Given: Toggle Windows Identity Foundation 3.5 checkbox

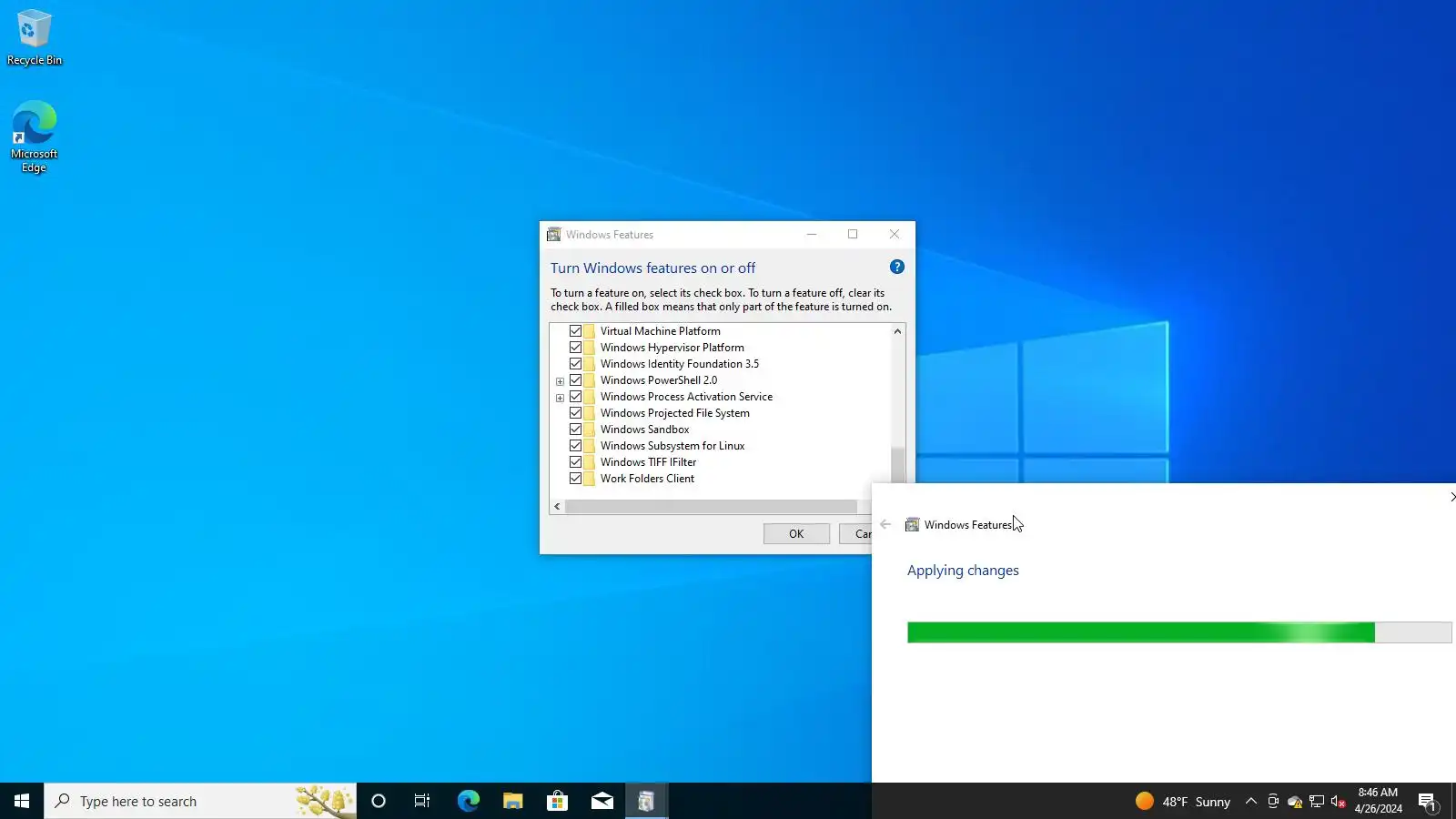Looking at the screenshot, I should (575, 364).
